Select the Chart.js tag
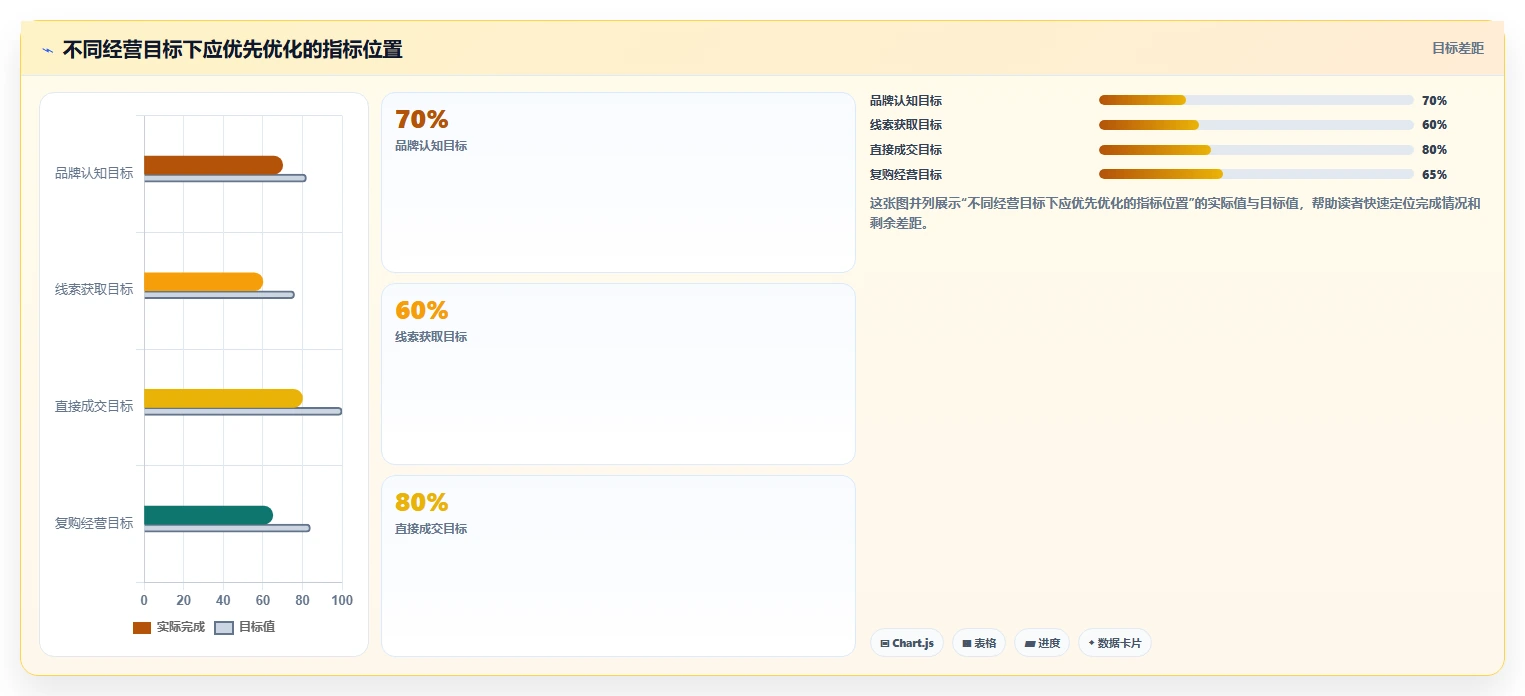This screenshot has height=696, width=1525. coord(907,643)
